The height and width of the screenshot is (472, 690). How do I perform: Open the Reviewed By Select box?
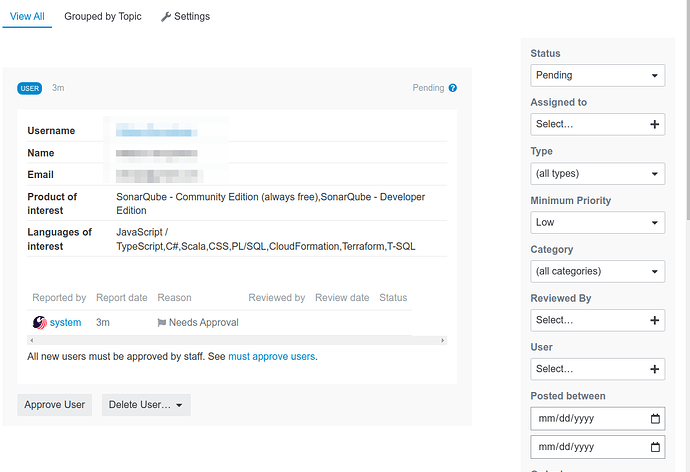coord(598,320)
